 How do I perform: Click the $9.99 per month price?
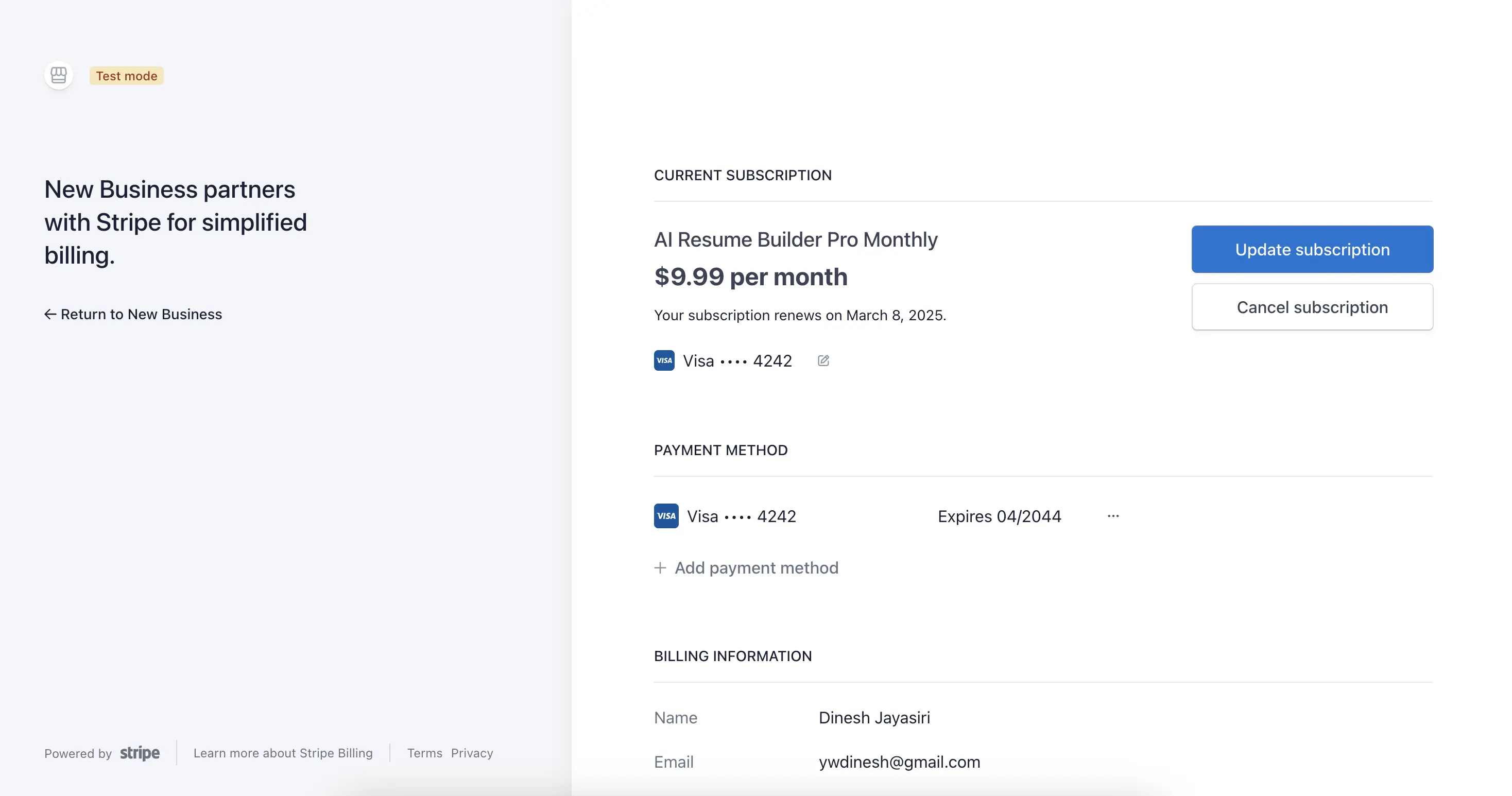(751, 276)
